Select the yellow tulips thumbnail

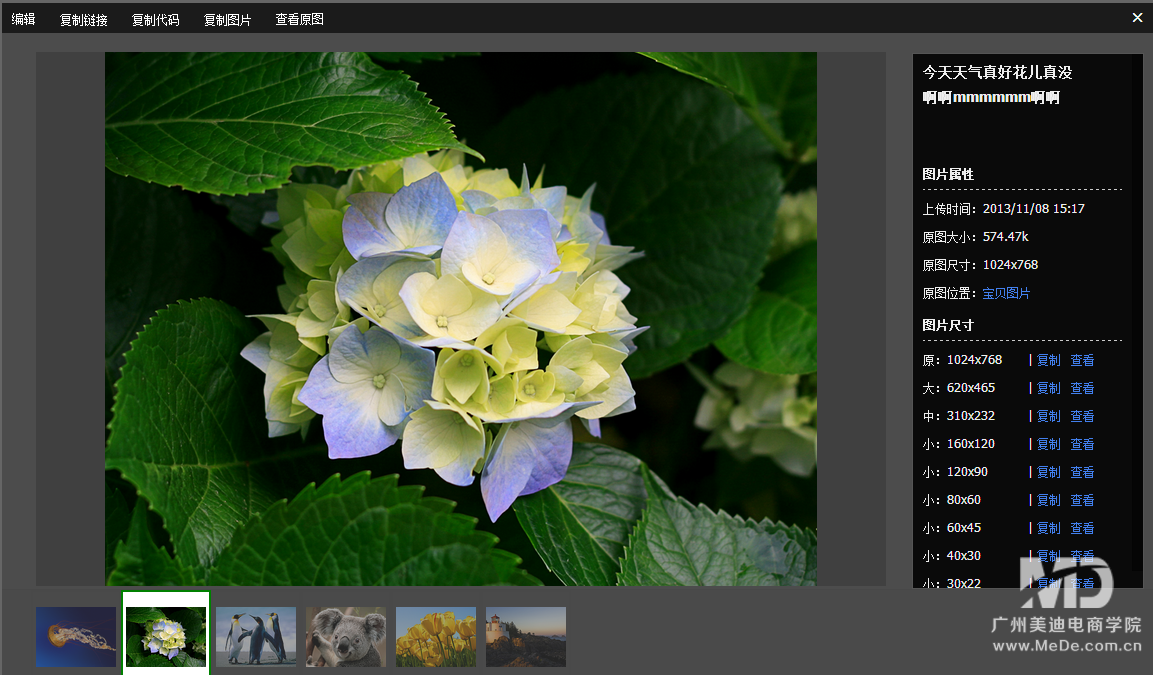pos(436,637)
